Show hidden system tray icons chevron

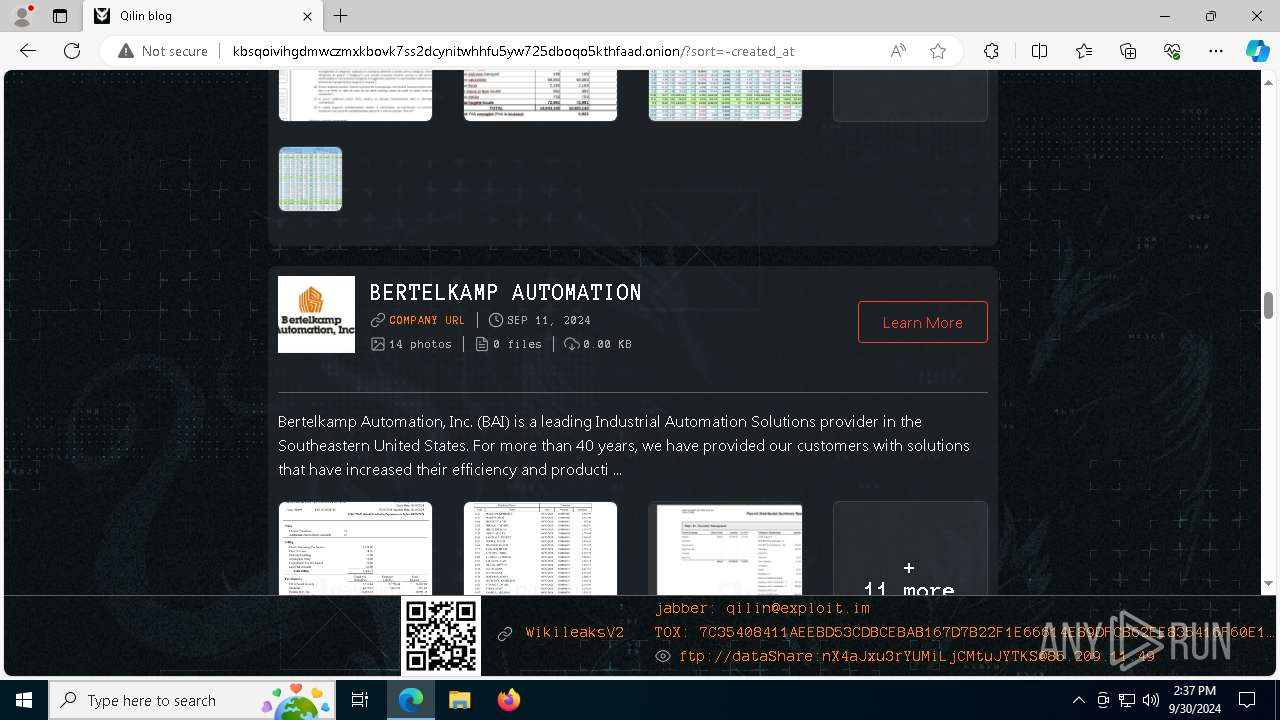pos(1078,700)
